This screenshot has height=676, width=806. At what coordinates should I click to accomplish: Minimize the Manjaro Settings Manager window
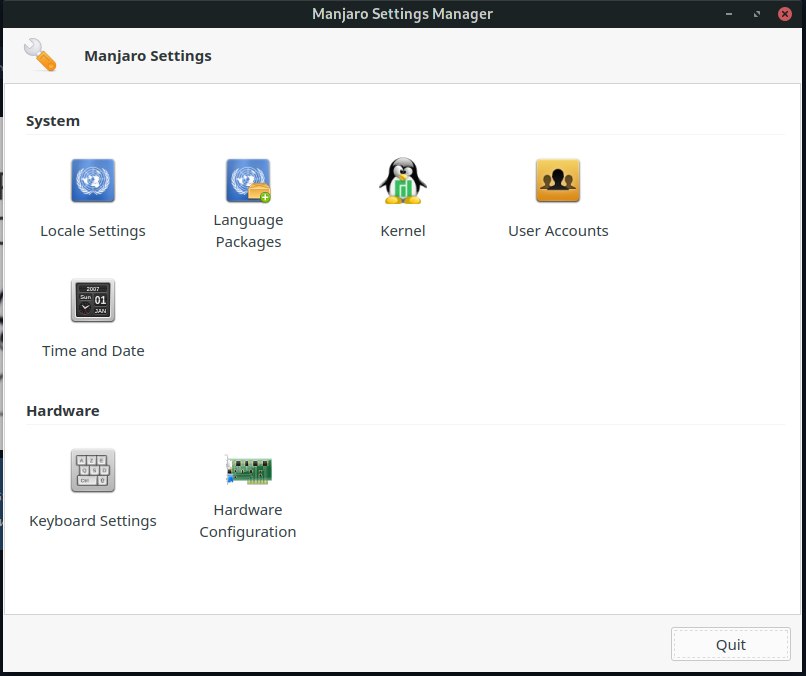(728, 14)
